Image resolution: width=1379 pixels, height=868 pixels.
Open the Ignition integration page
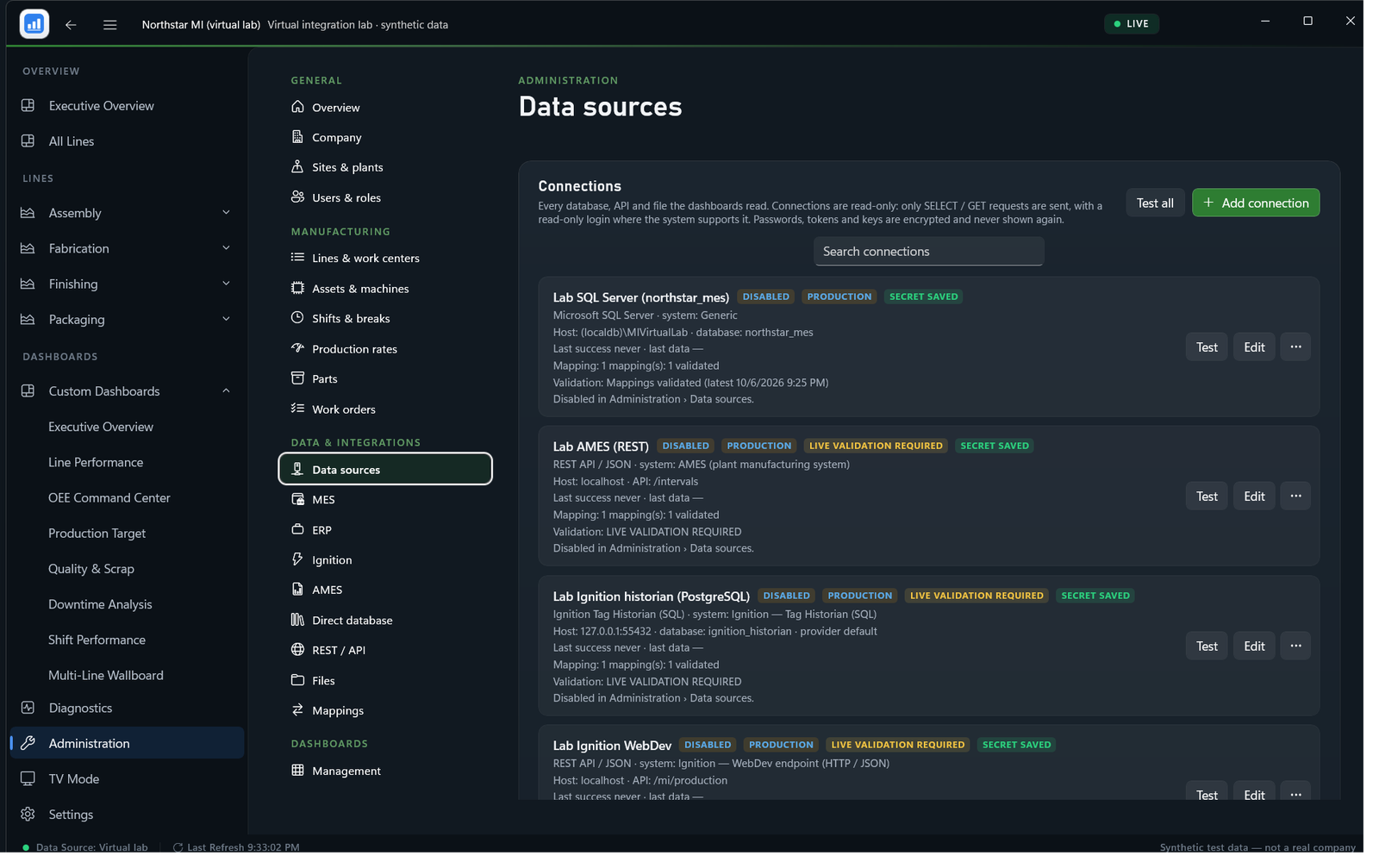(x=385, y=560)
